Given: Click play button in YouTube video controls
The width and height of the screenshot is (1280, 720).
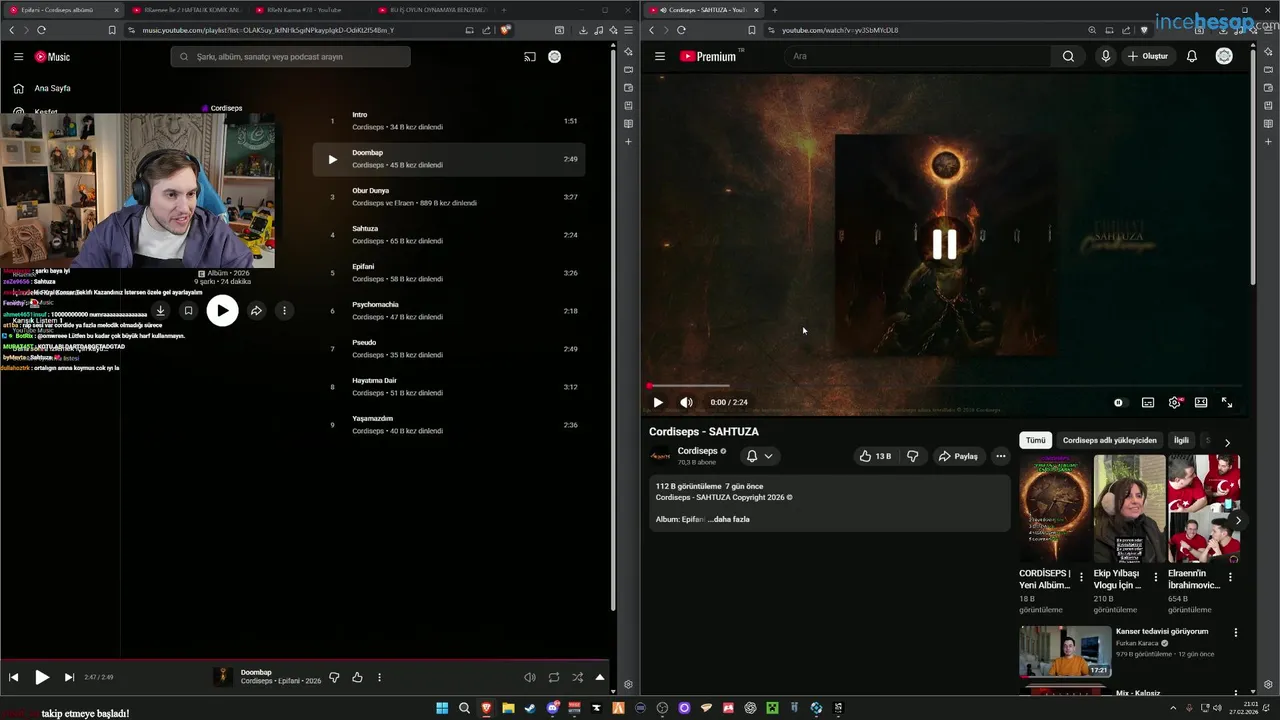Looking at the screenshot, I should click(x=658, y=402).
